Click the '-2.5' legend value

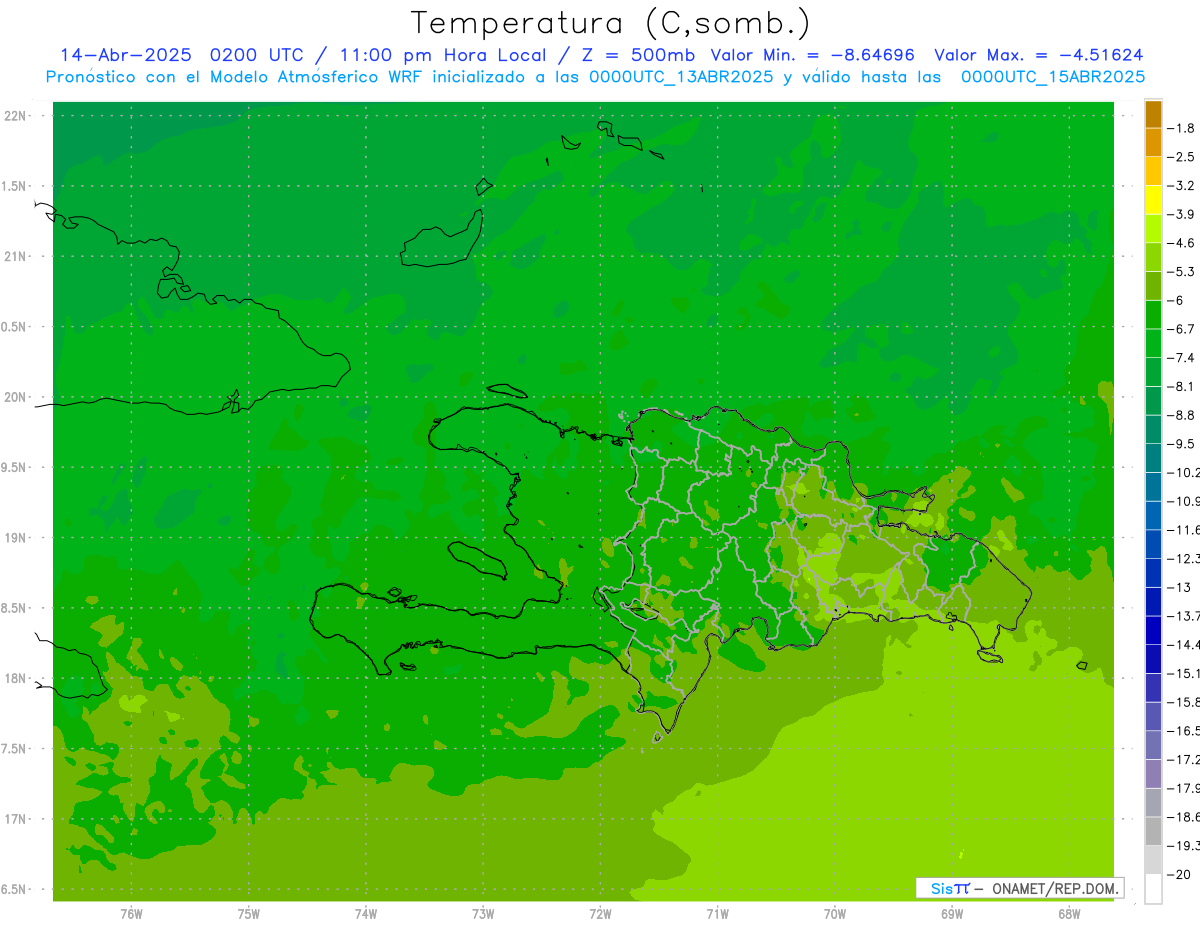pos(1181,157)
